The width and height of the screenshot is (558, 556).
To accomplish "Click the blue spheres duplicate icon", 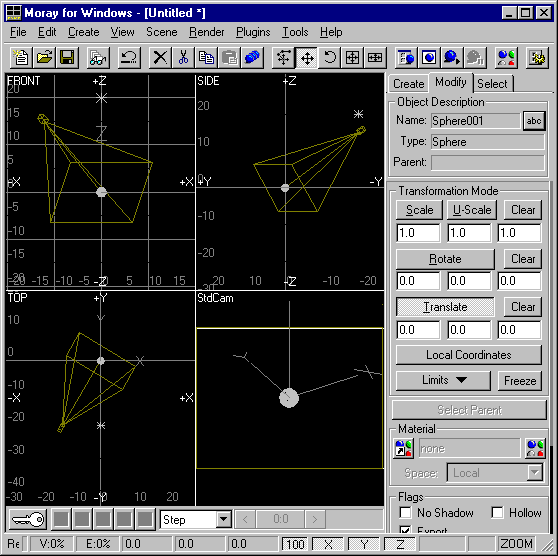I will (252, 57).
